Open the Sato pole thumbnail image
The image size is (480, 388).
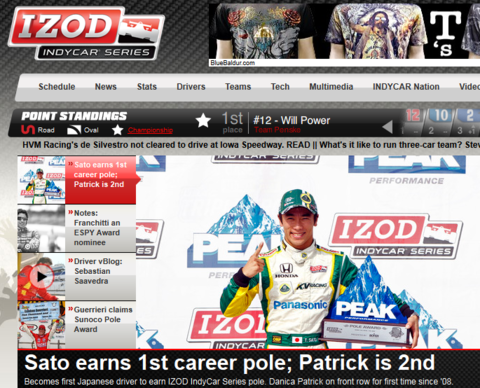tap(41, 180)
